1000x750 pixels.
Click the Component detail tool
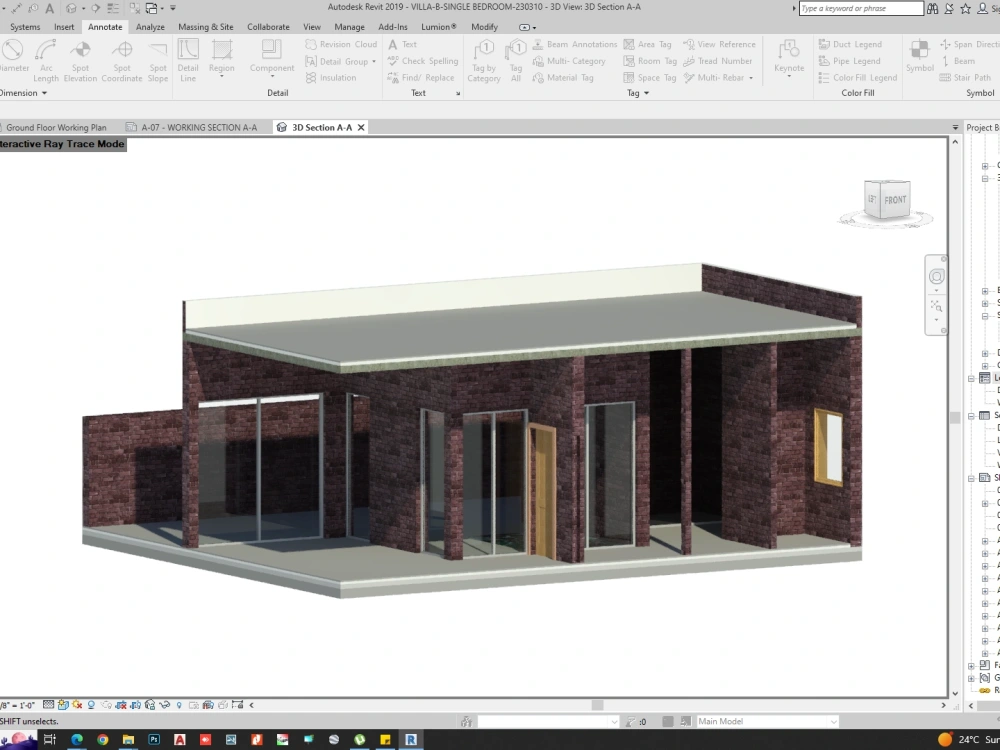pyautogui.click(x=272, y=61)
